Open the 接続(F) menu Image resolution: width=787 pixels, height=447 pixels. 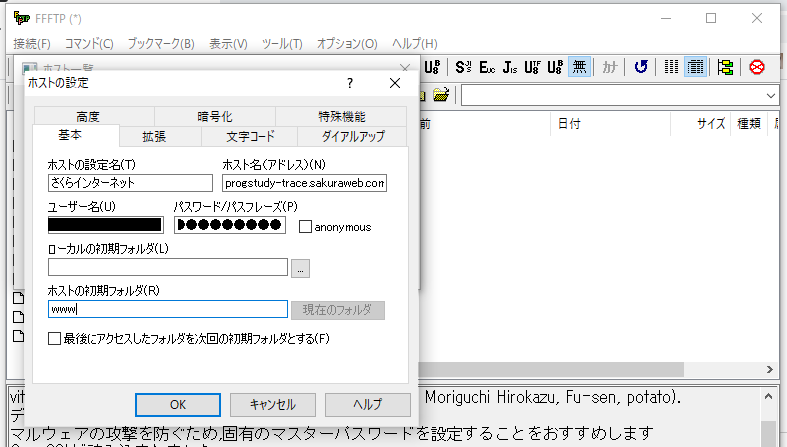(x=32, y=44)
